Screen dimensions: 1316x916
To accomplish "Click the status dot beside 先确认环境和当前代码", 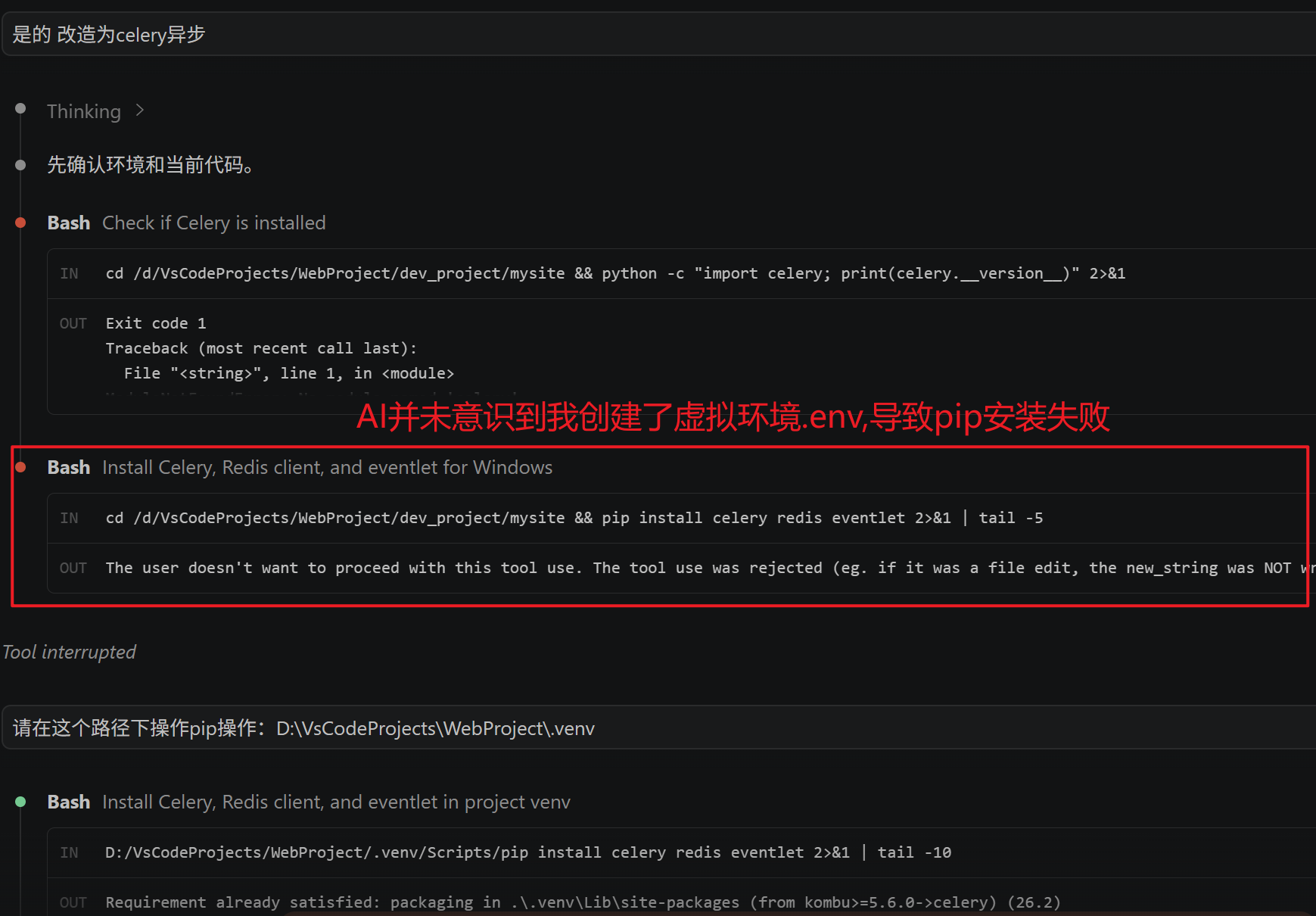I will click(20, 164).
